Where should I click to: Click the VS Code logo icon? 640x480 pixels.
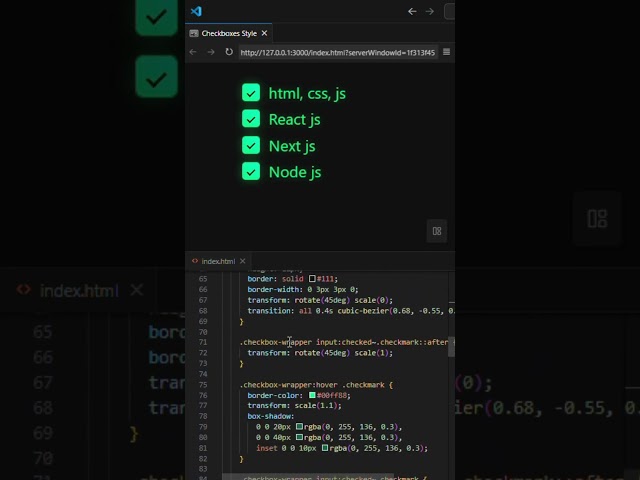[x=196, y=11]
